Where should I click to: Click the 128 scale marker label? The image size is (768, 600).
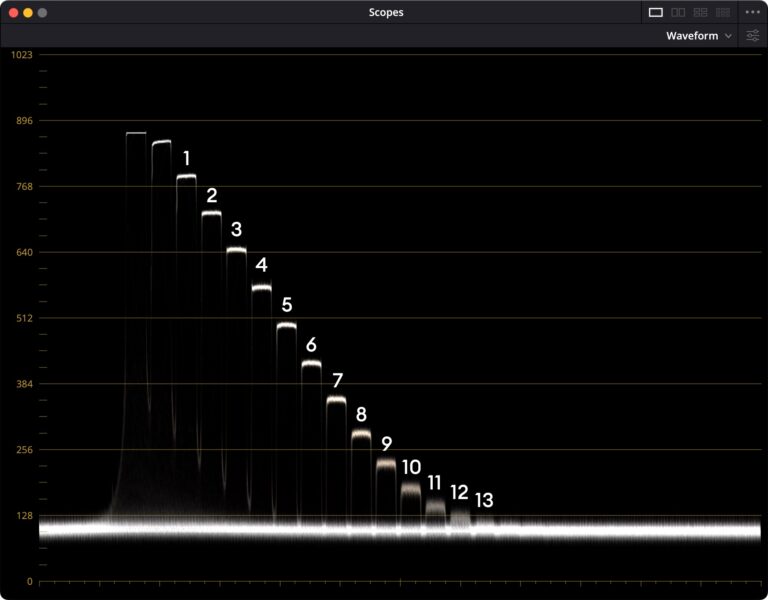click(x=24, y=515)
